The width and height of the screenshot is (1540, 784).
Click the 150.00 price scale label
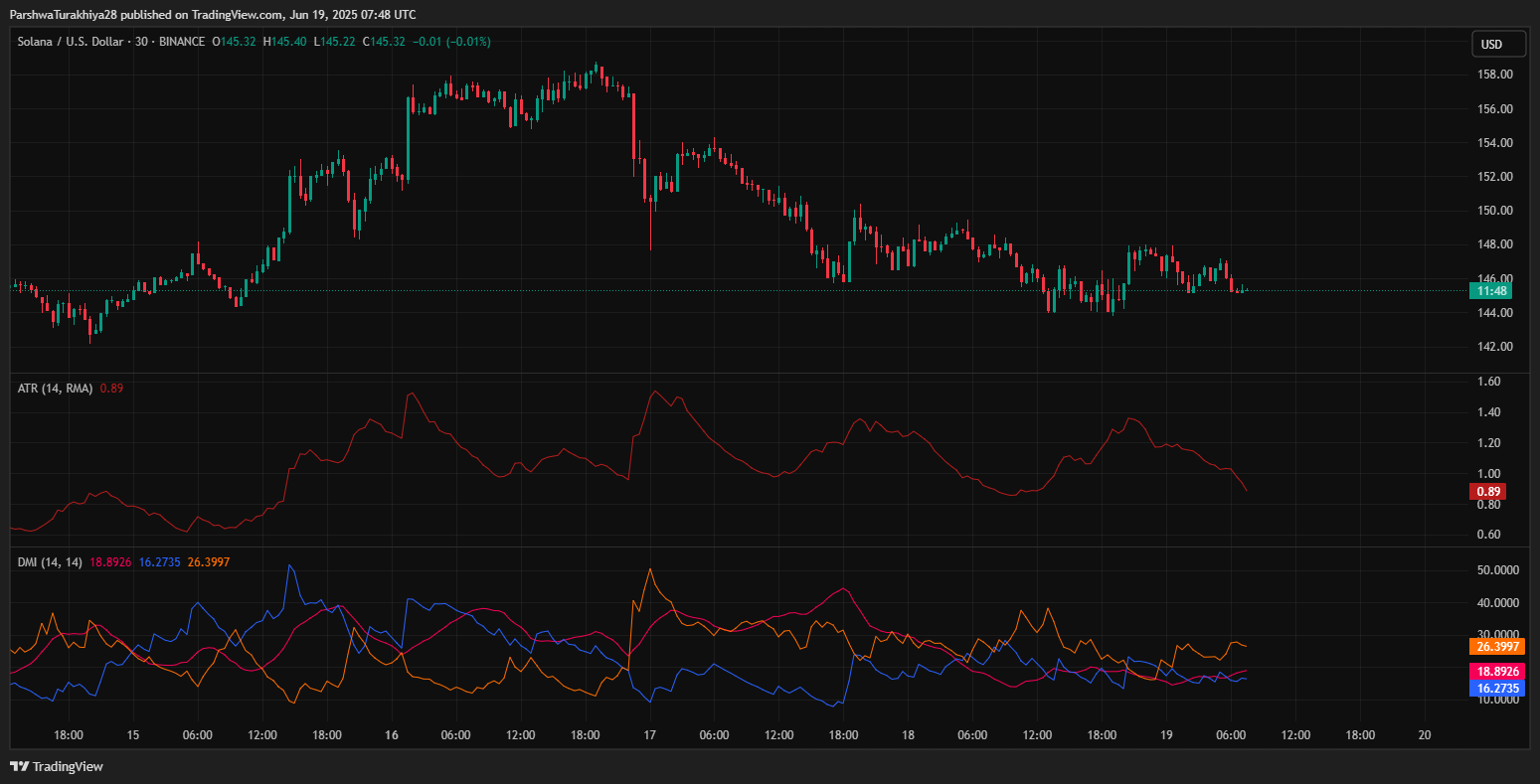1496,211
